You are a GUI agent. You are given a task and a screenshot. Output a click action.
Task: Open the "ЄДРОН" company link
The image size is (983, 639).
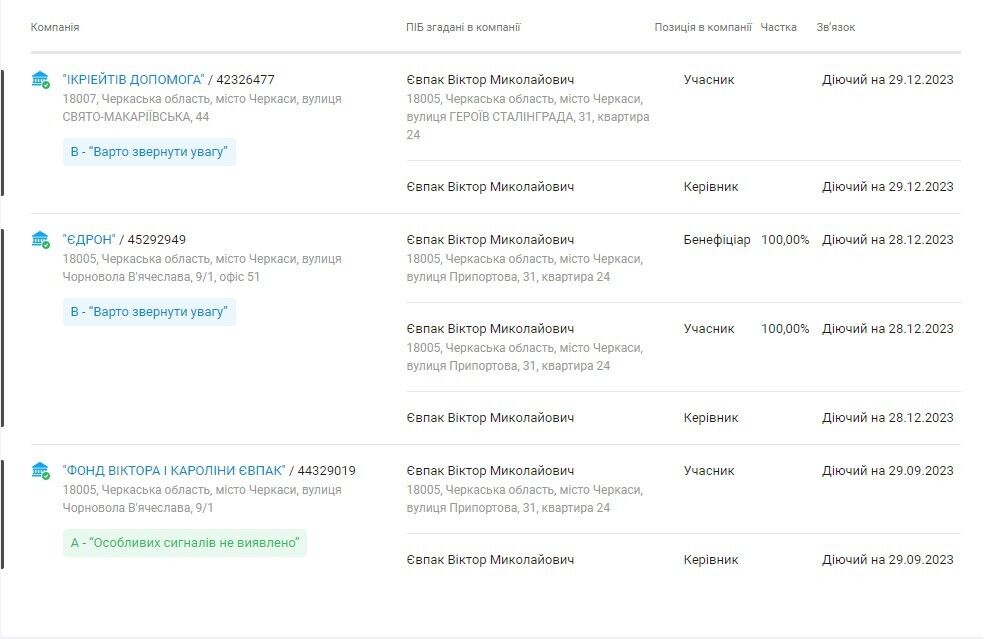tap(89, 240)
